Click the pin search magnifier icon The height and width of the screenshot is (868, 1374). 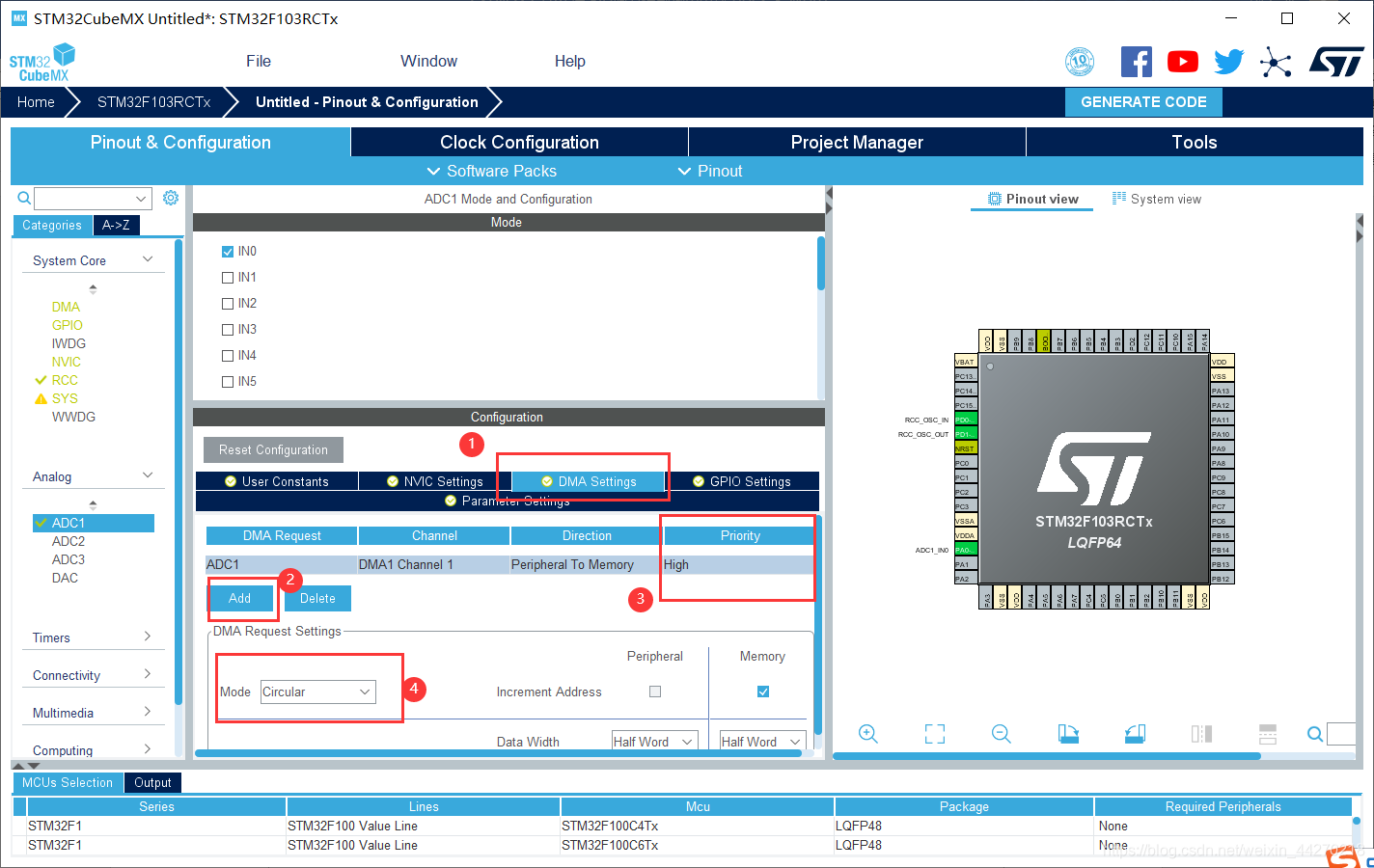[x=1314, y=734]
